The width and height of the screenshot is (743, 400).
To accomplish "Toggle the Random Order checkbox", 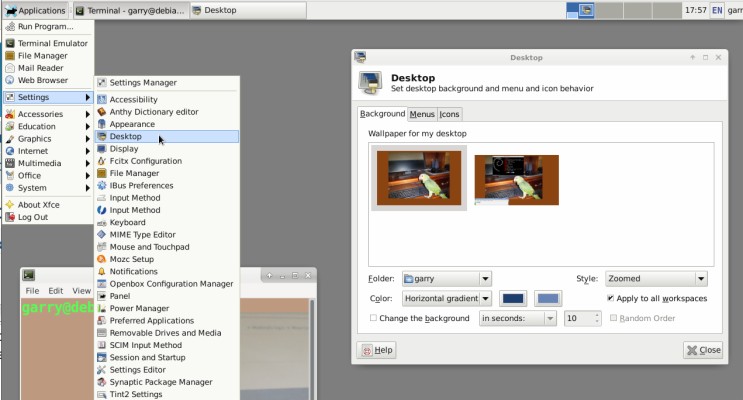I will click(614, 318).
